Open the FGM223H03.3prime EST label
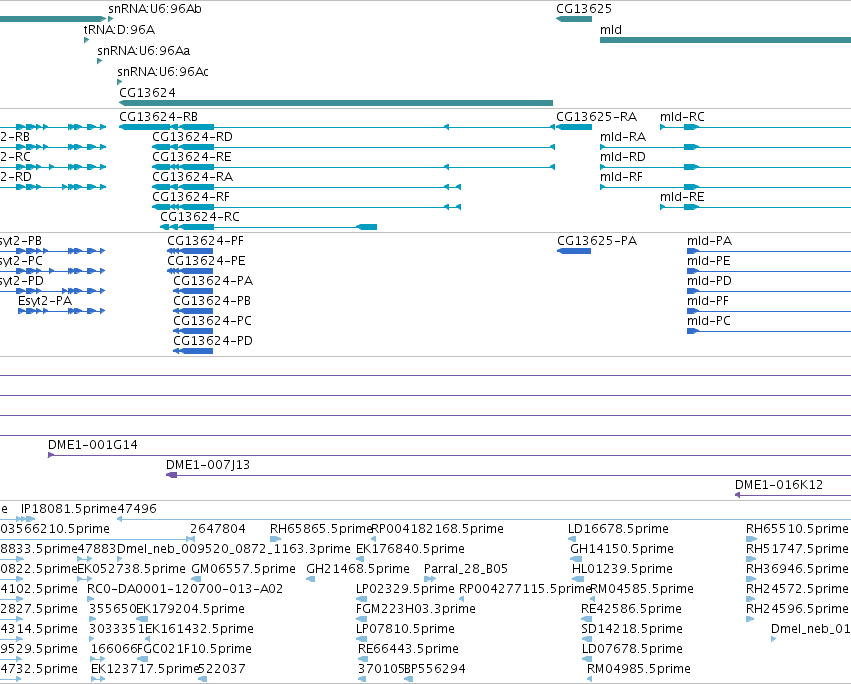 point(416,610)
